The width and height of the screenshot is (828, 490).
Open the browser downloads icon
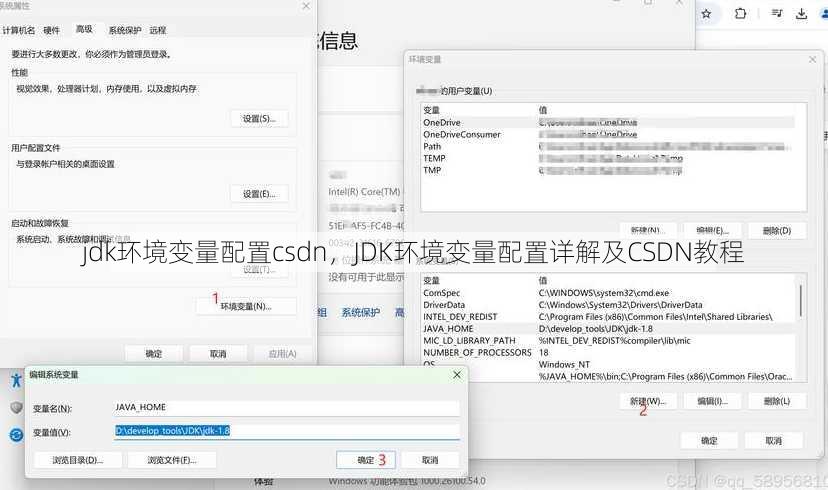[x=801, y=14]
